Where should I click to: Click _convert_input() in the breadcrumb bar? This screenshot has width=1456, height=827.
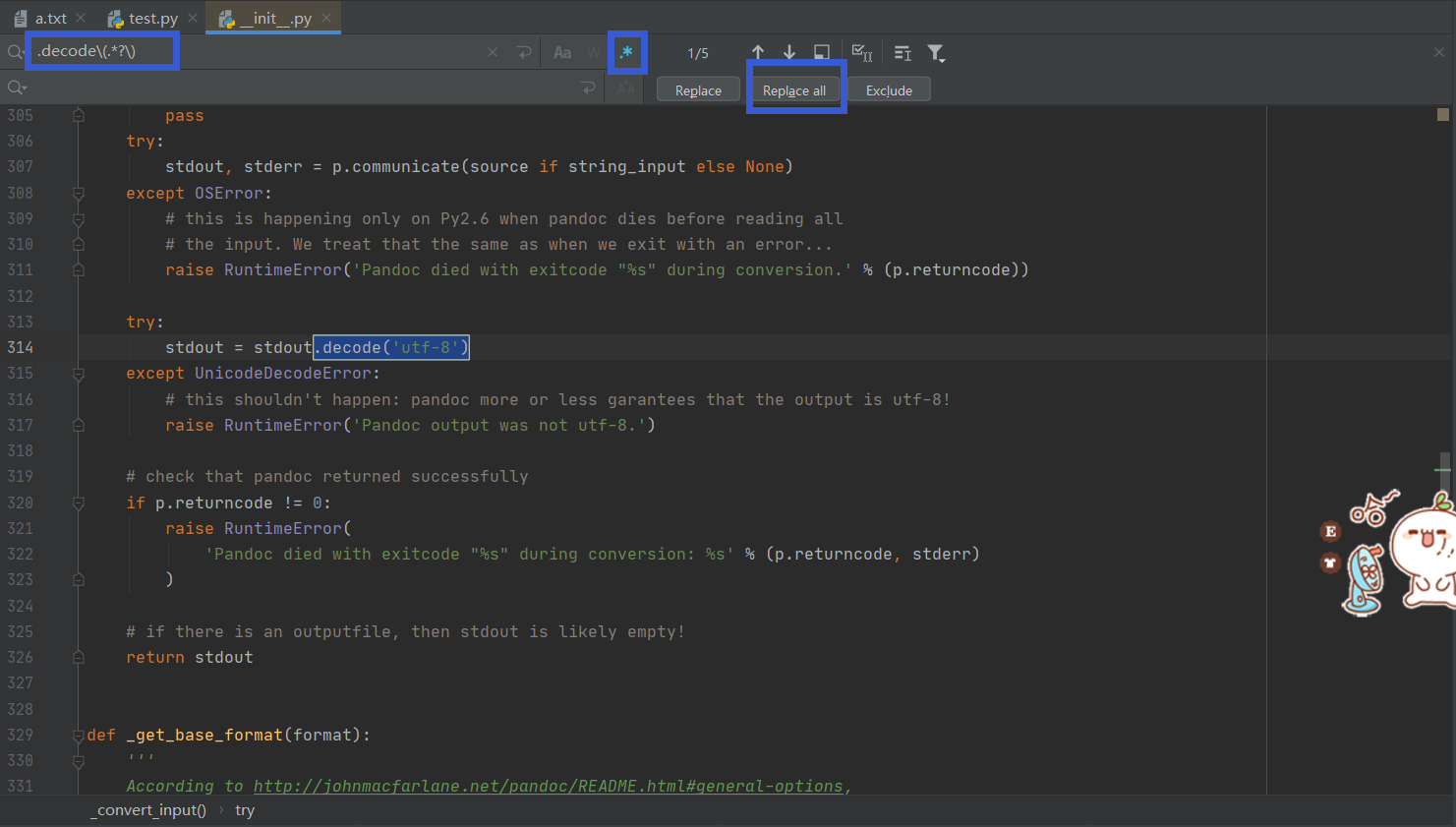click(x=148, y=810)
